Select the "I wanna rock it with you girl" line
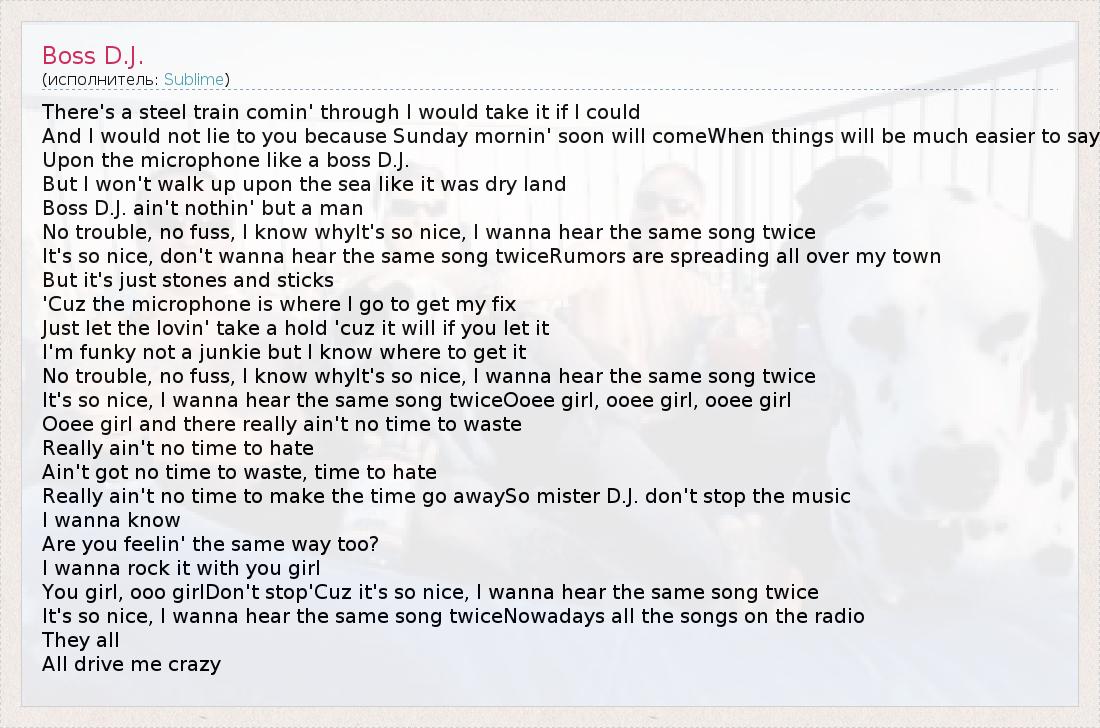Screen dimensions: 1100x728 (181, 568)
